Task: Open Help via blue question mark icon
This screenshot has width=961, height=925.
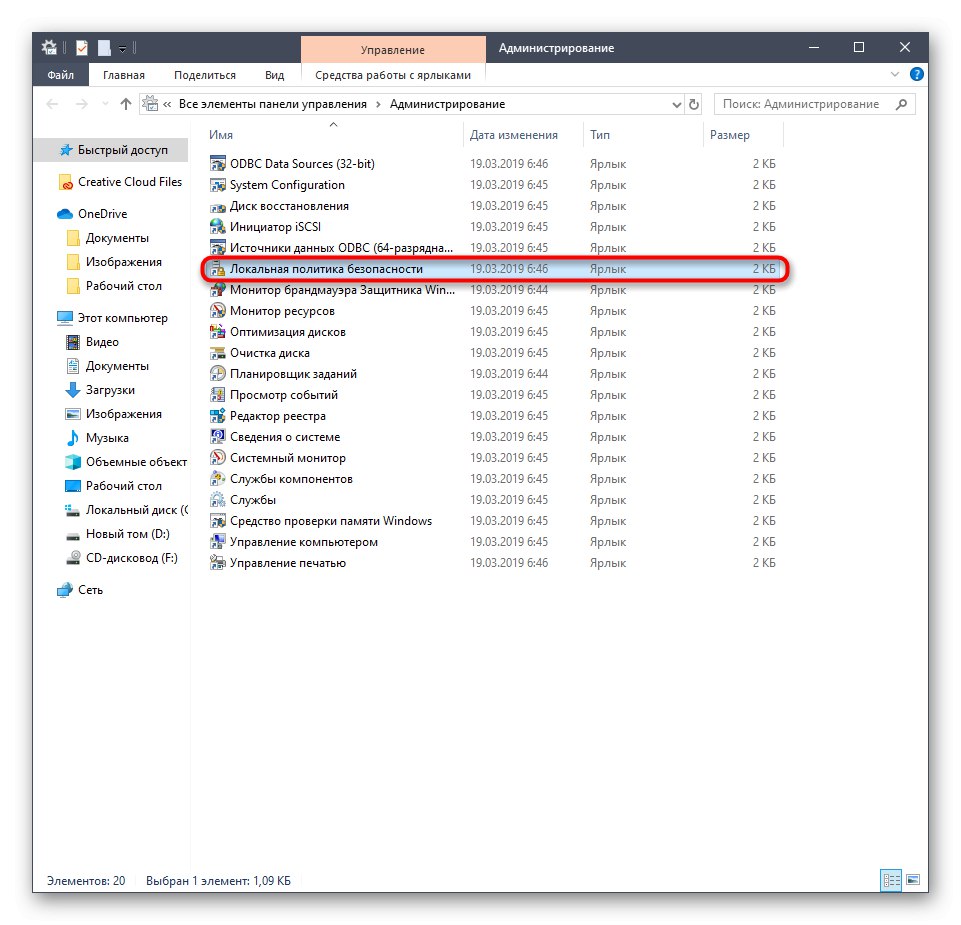Action: [x=917, y=74]
